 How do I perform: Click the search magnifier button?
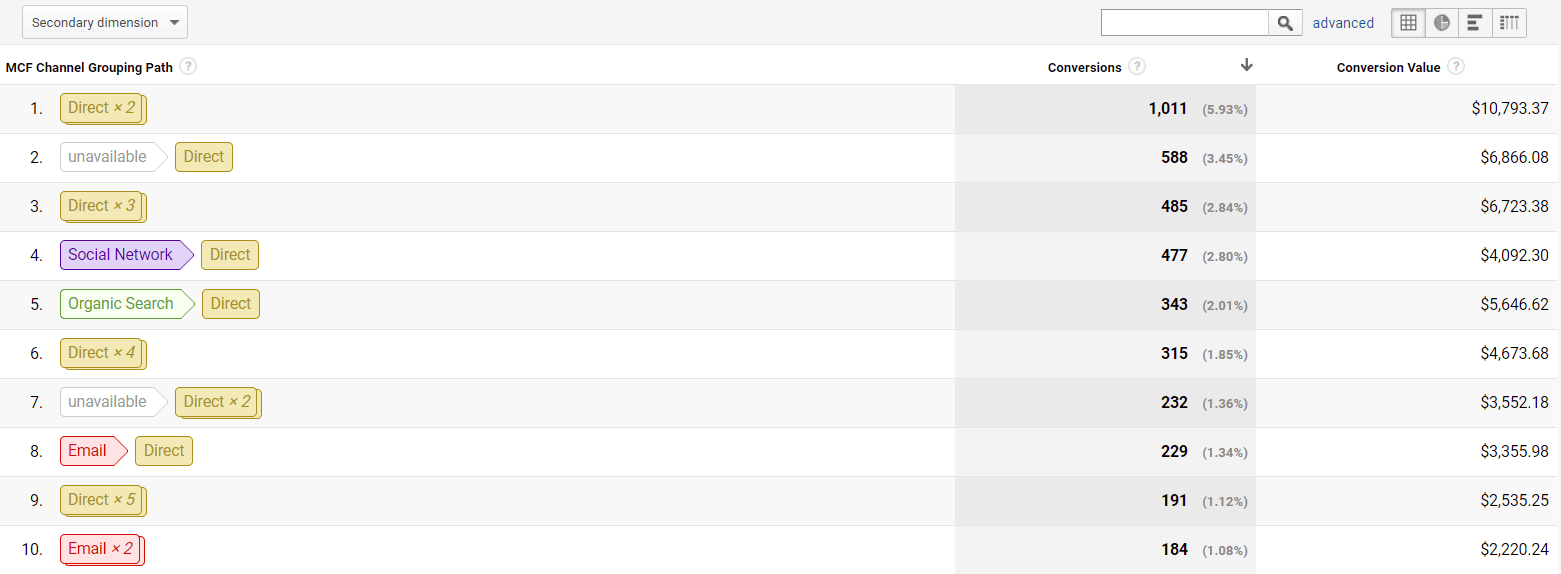(1285, 23)
